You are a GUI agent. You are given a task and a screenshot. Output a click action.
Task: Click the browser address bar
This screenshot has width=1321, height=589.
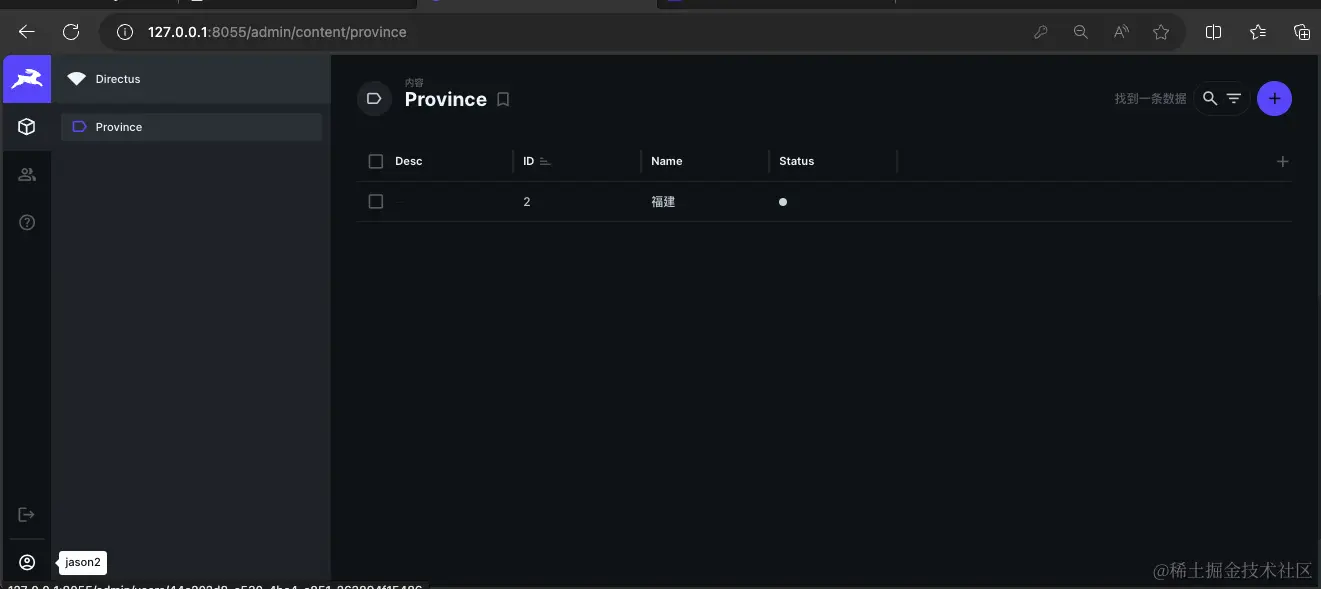tap(400, 31)
